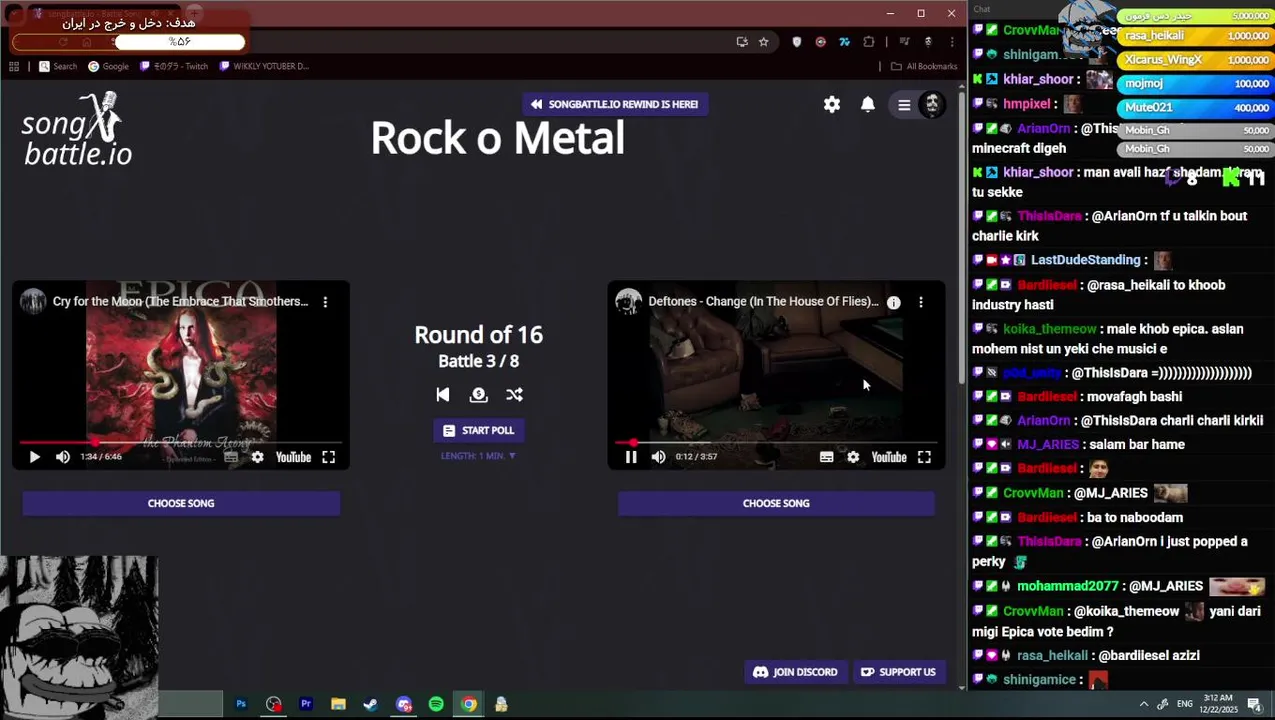Choose the Cry for the Moon song
1275x720 pixels.
[x=181, y=503]
